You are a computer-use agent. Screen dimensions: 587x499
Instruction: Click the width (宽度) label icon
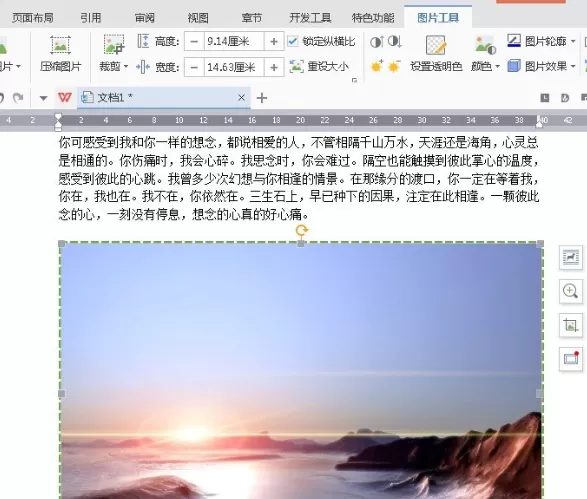pos(143,67)
